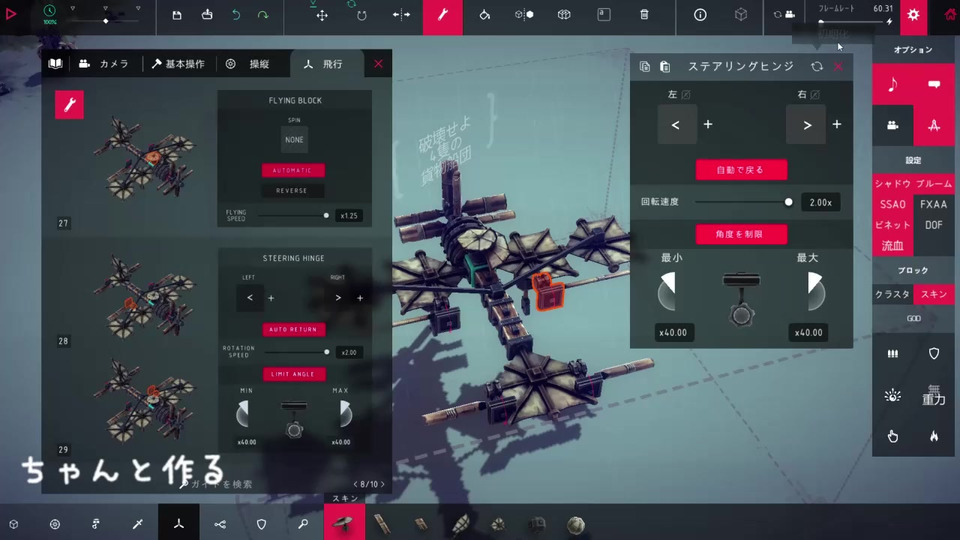Switch to the カメラ tab

[x=105, y=64]
